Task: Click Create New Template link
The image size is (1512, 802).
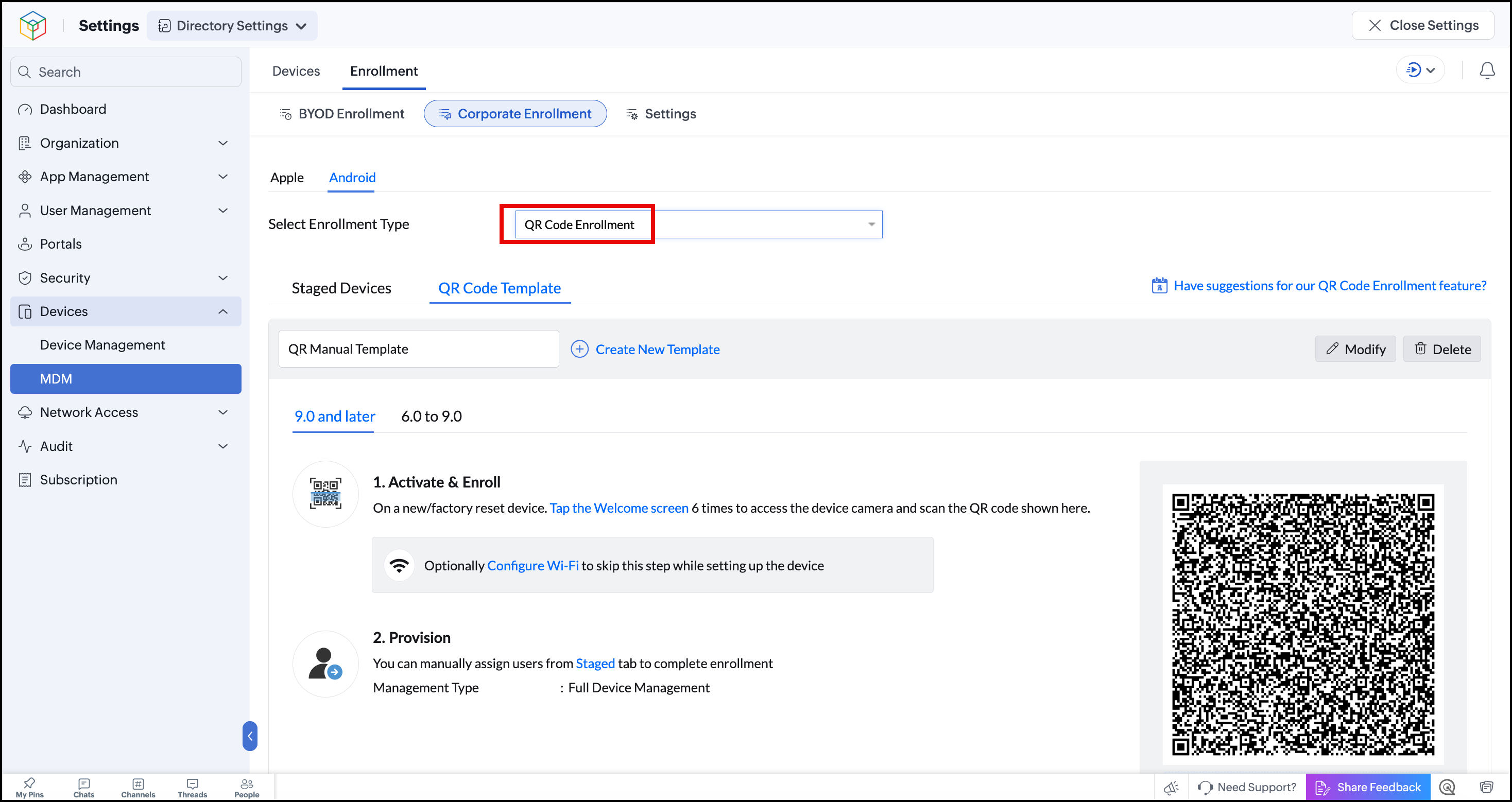Action: tap(658, 350)
